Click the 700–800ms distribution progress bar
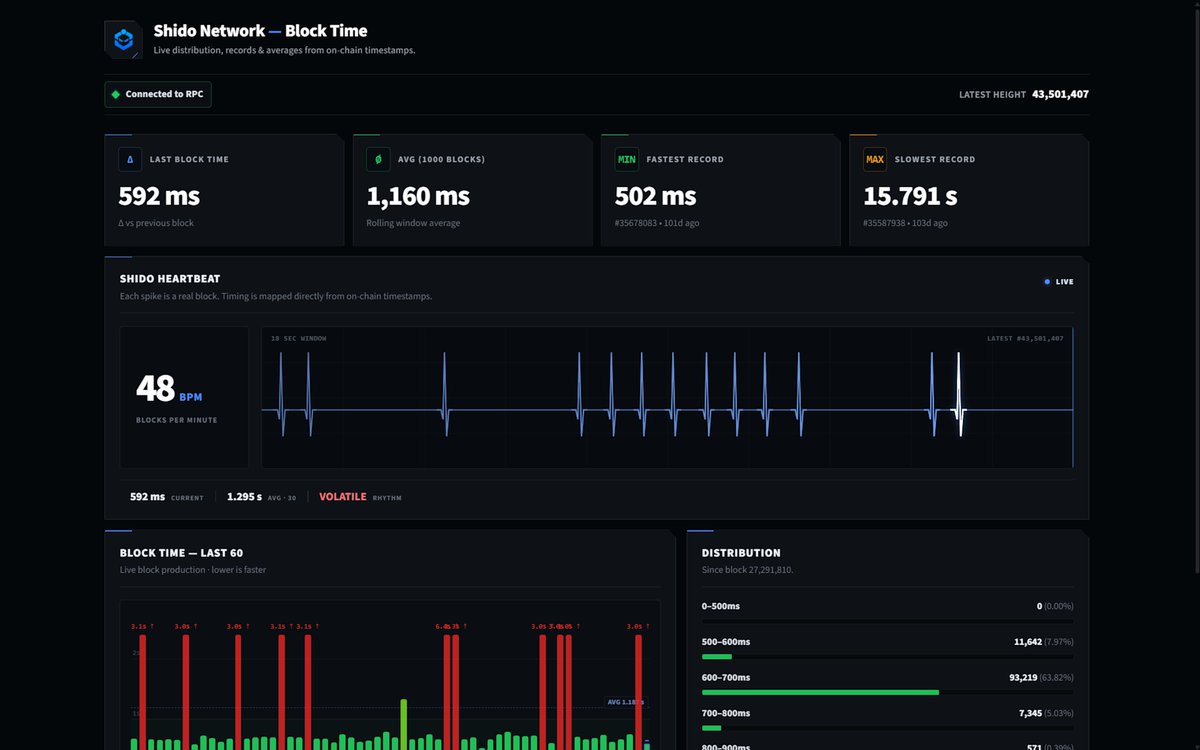Image resolution: width=1200 pixels, height=750 pixels. click(x=888, y=728)
